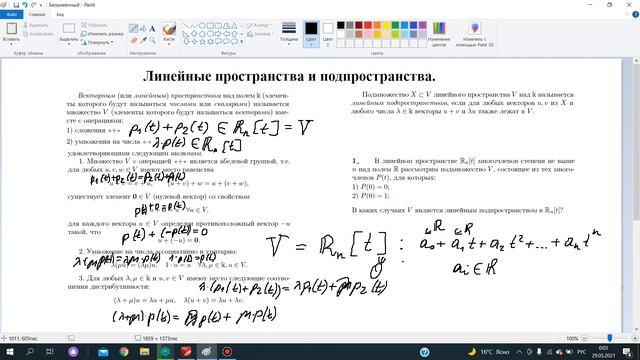Open the File (Файл) menu
This screenshot has width=640, height=360.
coord(11,15)
